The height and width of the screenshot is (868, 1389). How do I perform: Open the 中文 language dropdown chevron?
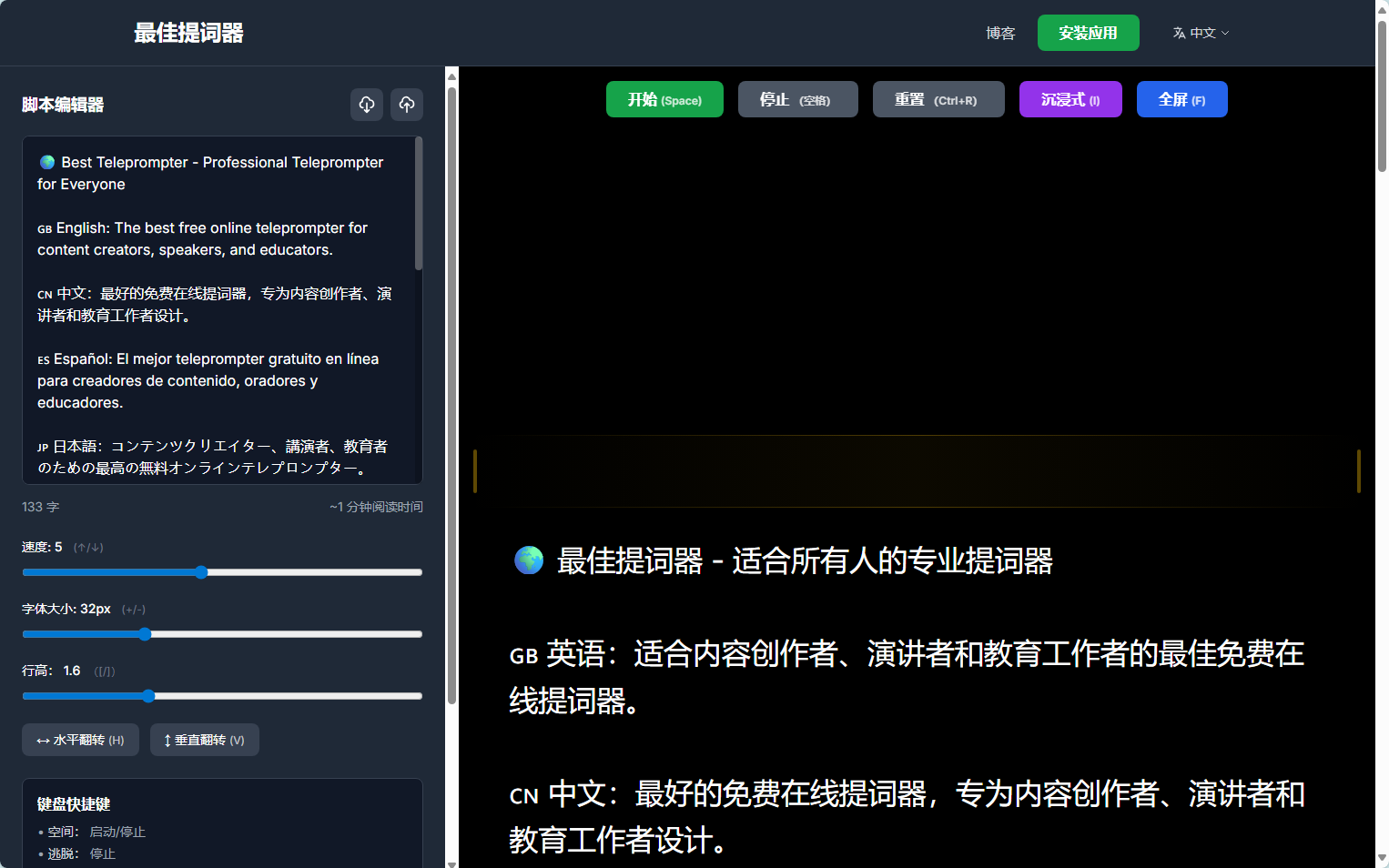click(1225, 33)
